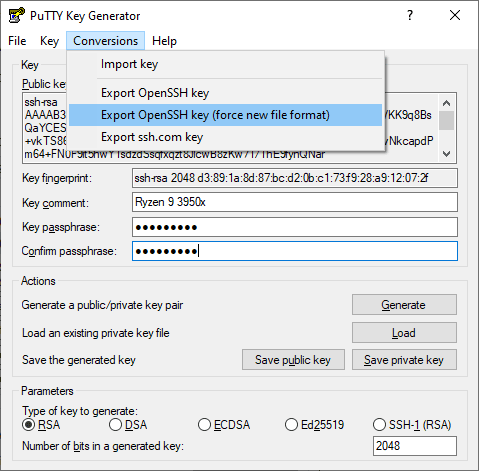This screenshot has width=479, height=471.
Task: Click 'Number of bits in a generated key:' label
Action: click(x=103, y=446)
